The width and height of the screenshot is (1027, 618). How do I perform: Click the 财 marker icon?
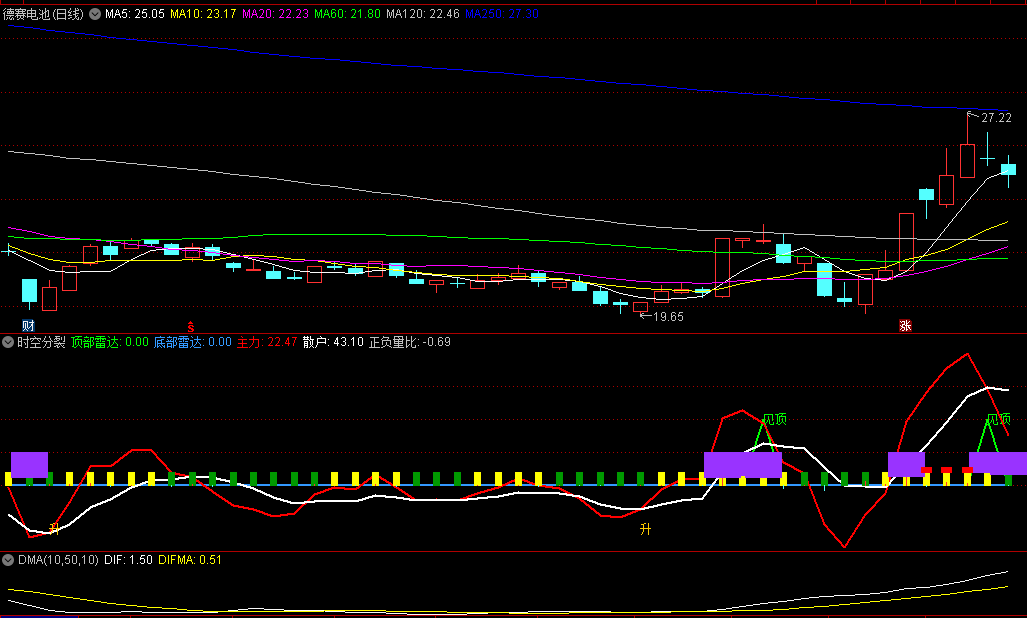(28, 325)
